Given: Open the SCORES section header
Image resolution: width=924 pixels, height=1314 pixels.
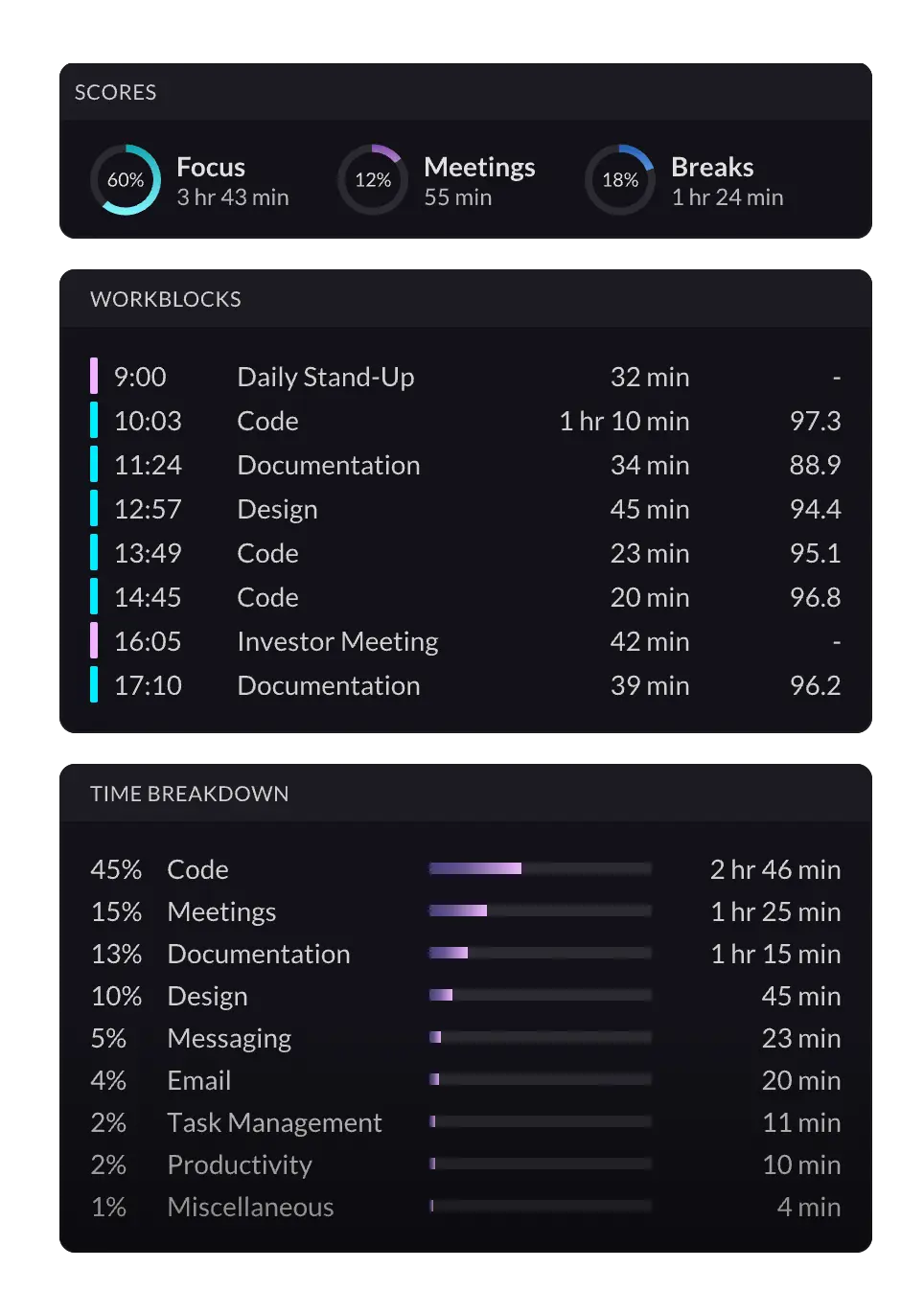Looking at the screenshot, I should click(x=116, y=92).
